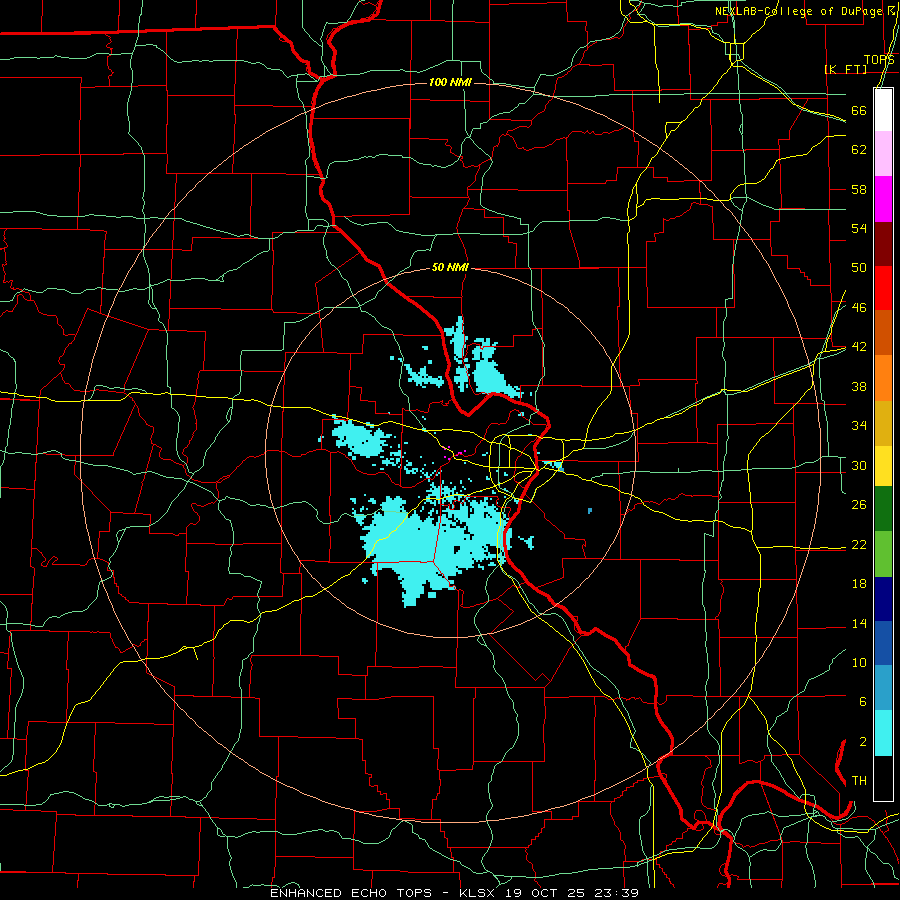Click the '18' legend value
The width and height of the screenshot is (900, 900).
tap(859, 584)
